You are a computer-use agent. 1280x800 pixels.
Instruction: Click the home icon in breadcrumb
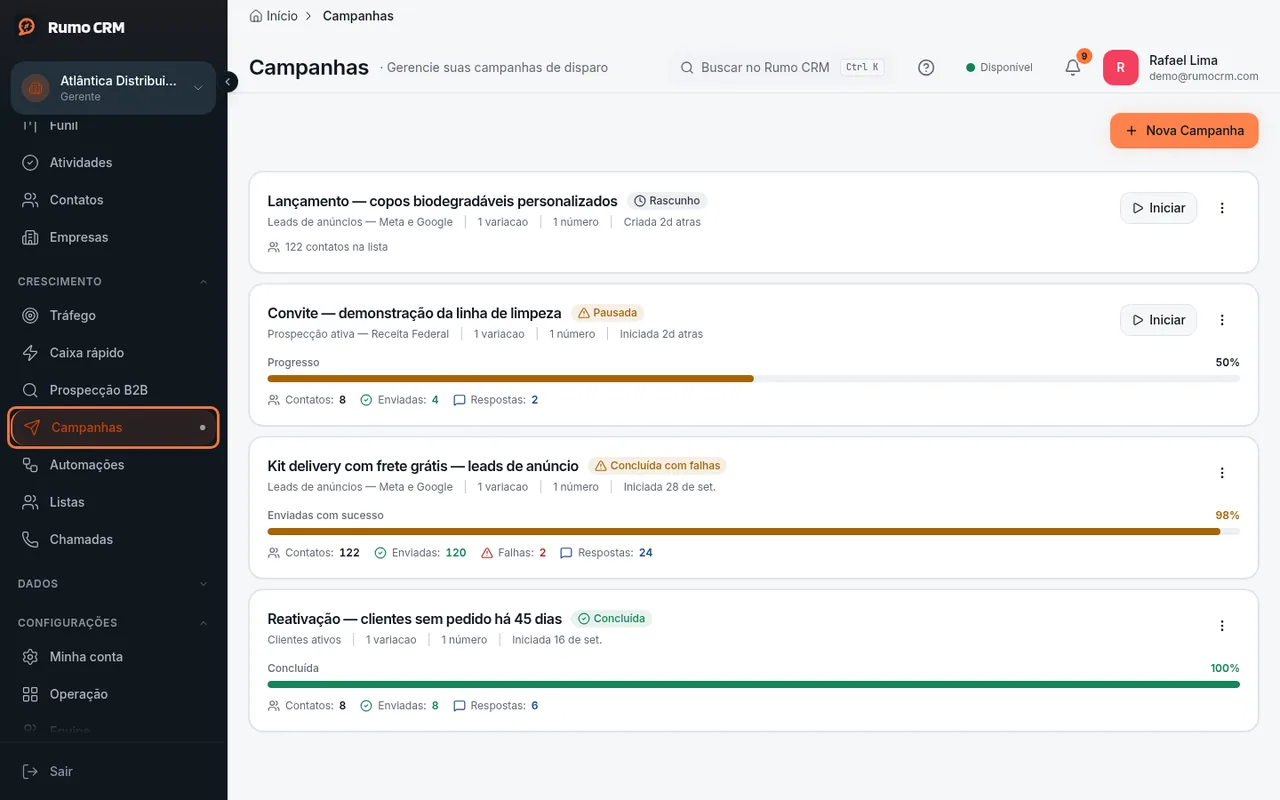tap(256, 16)
